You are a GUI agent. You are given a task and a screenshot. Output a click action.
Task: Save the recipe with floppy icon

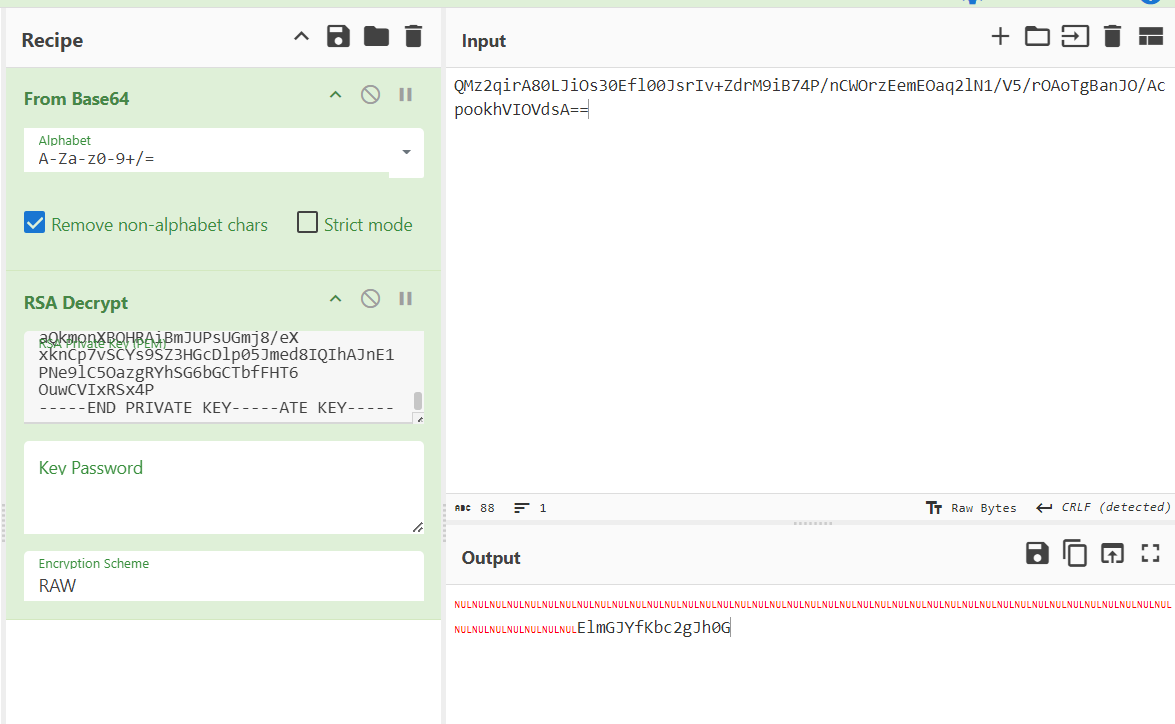338,36
